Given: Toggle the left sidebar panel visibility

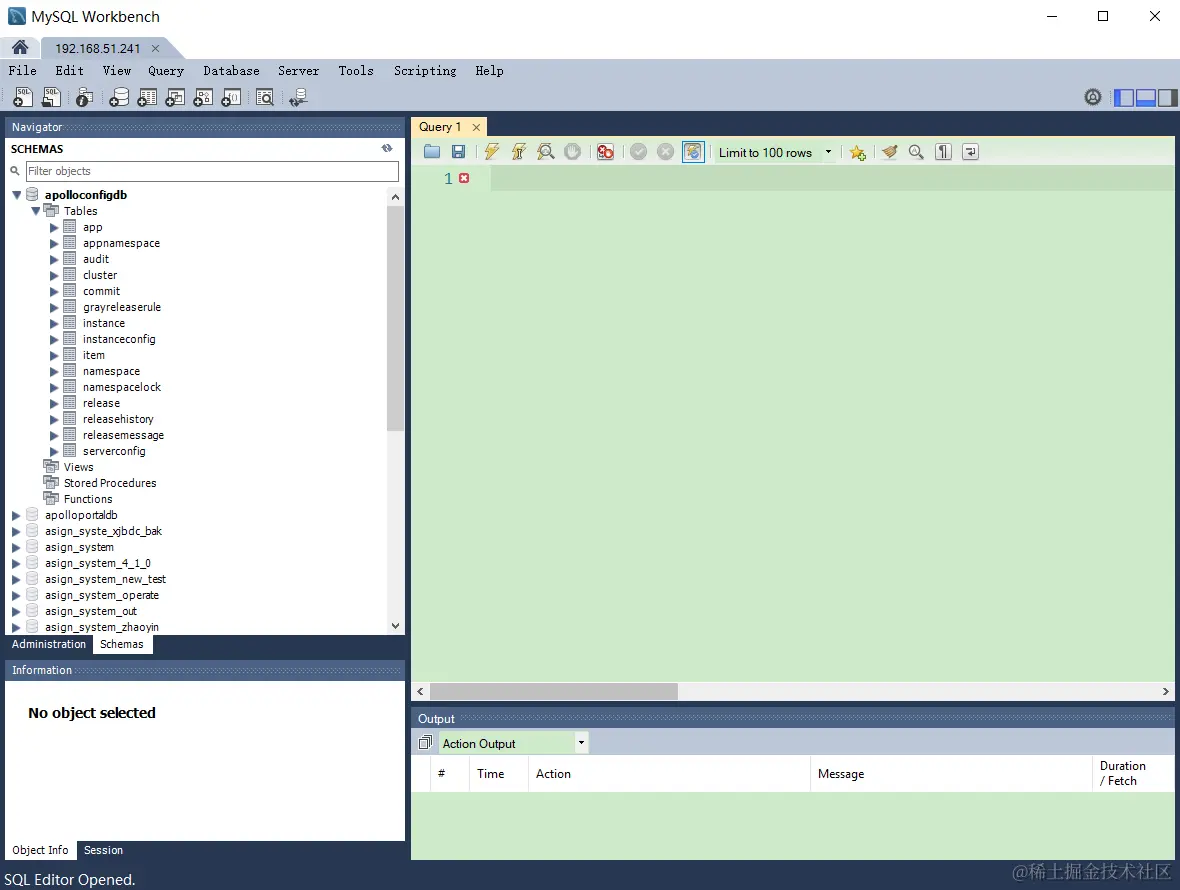Looking at the screenshot, I should click(x=1124, y=97).
